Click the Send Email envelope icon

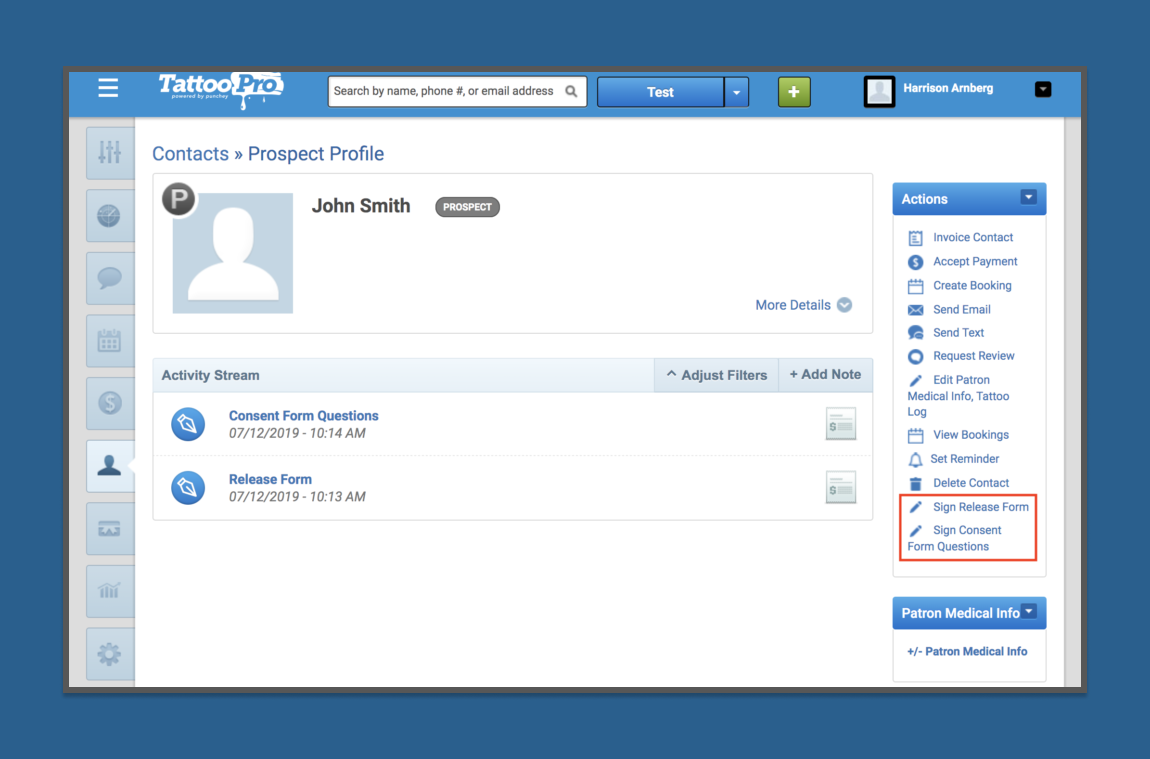(916, 309)
